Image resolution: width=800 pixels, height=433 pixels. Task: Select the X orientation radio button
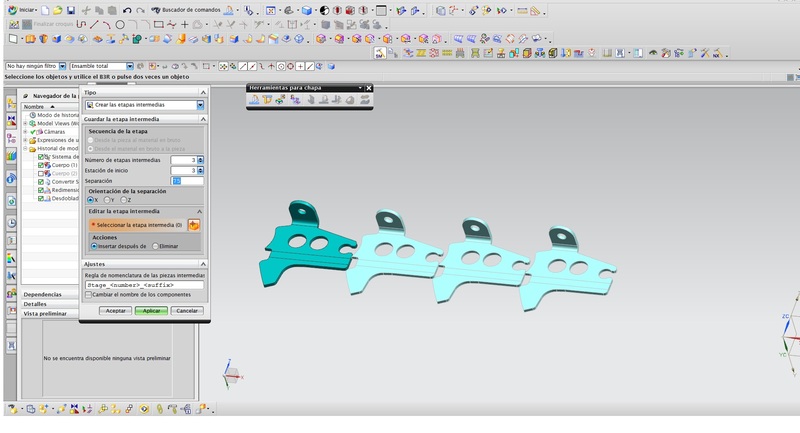(92, 200)
